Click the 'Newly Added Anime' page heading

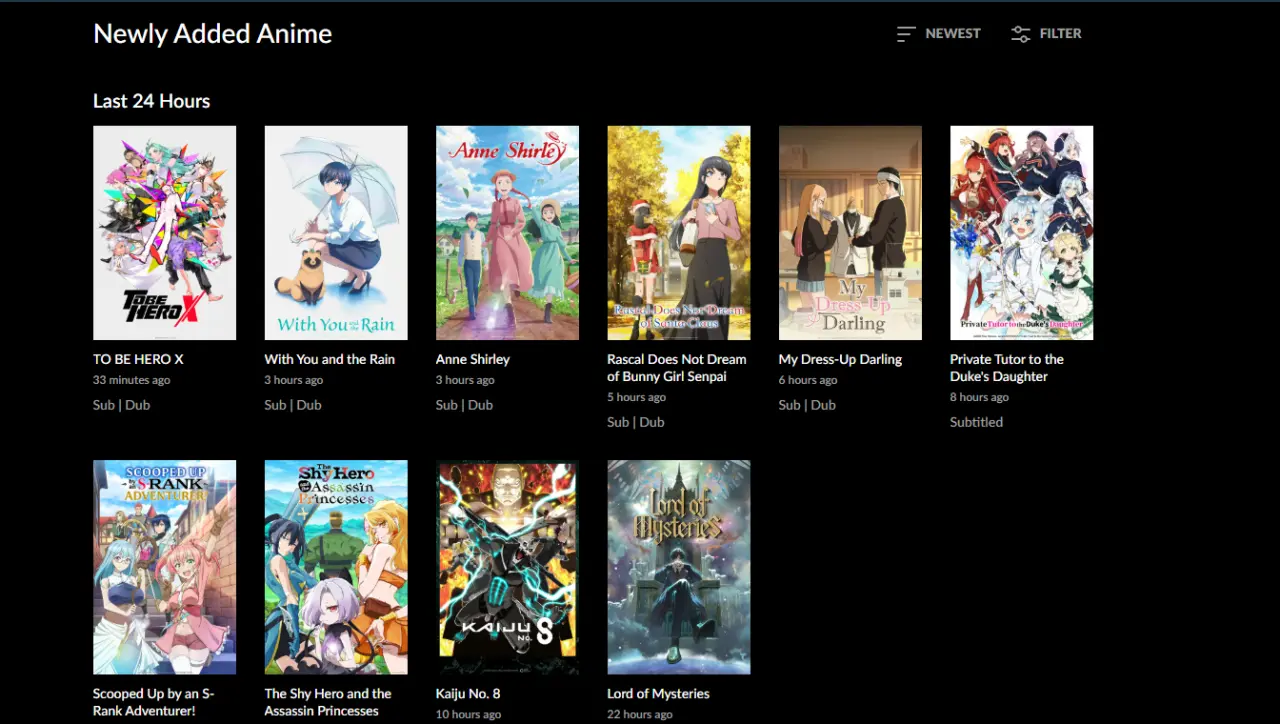213,34
